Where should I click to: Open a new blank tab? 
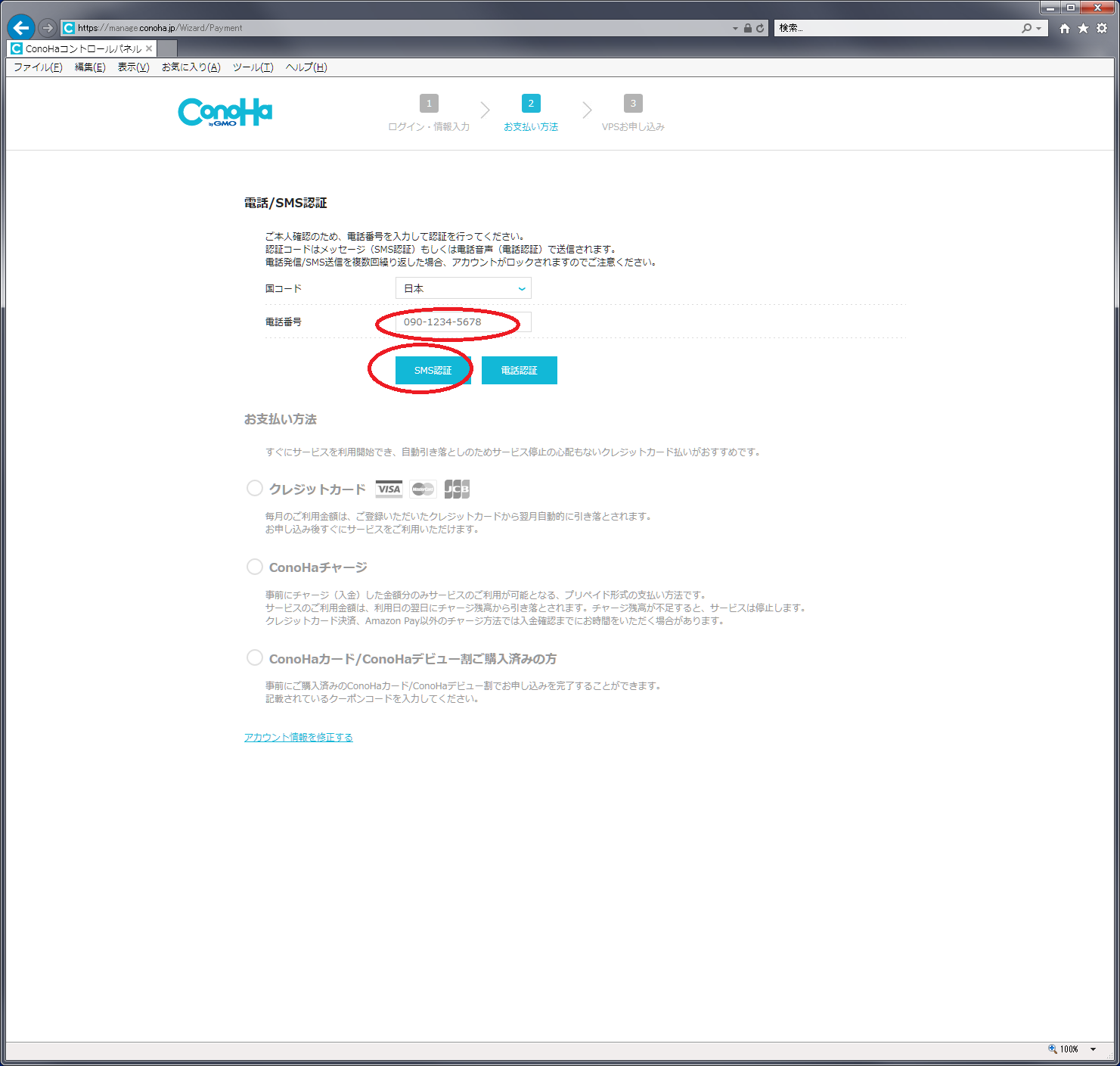(167, 49)
